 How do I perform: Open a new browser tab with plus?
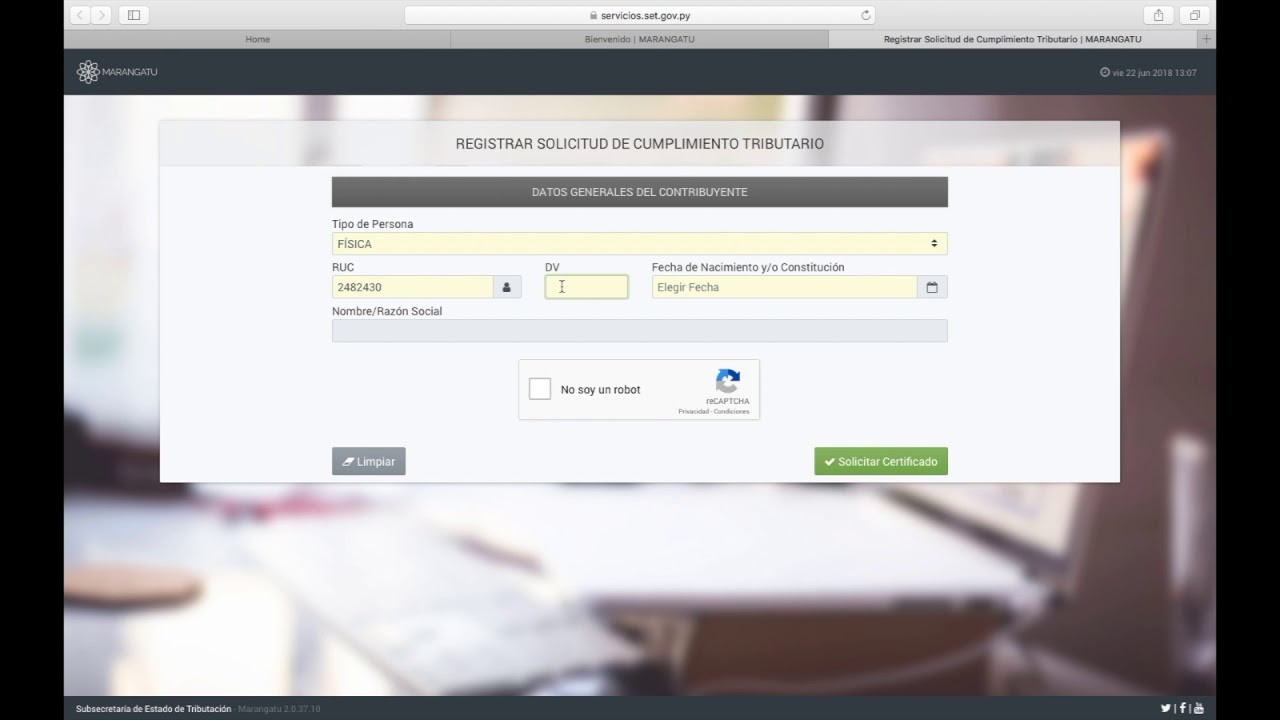point(1206,39)
